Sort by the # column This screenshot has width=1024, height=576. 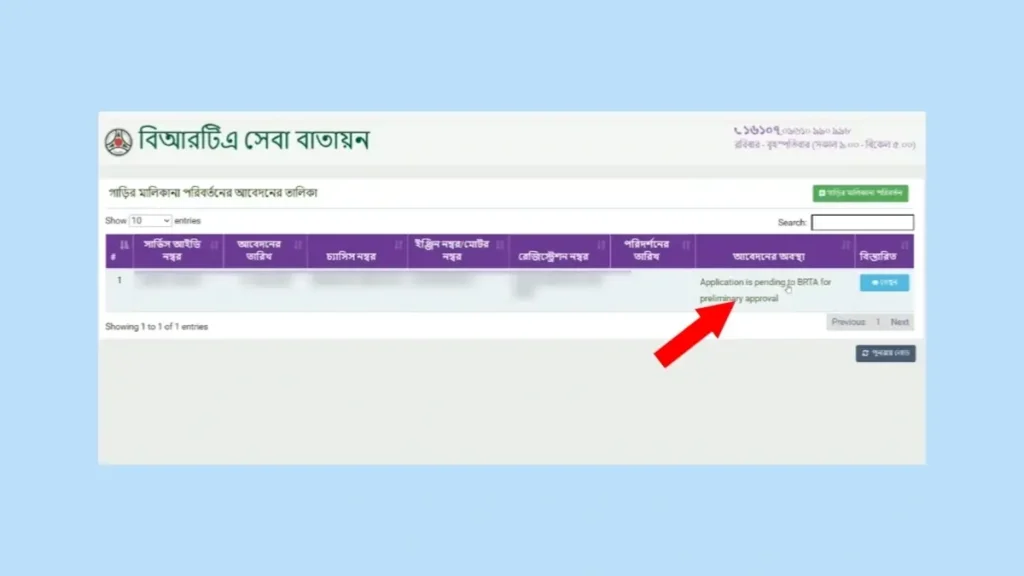coord(119,251)
